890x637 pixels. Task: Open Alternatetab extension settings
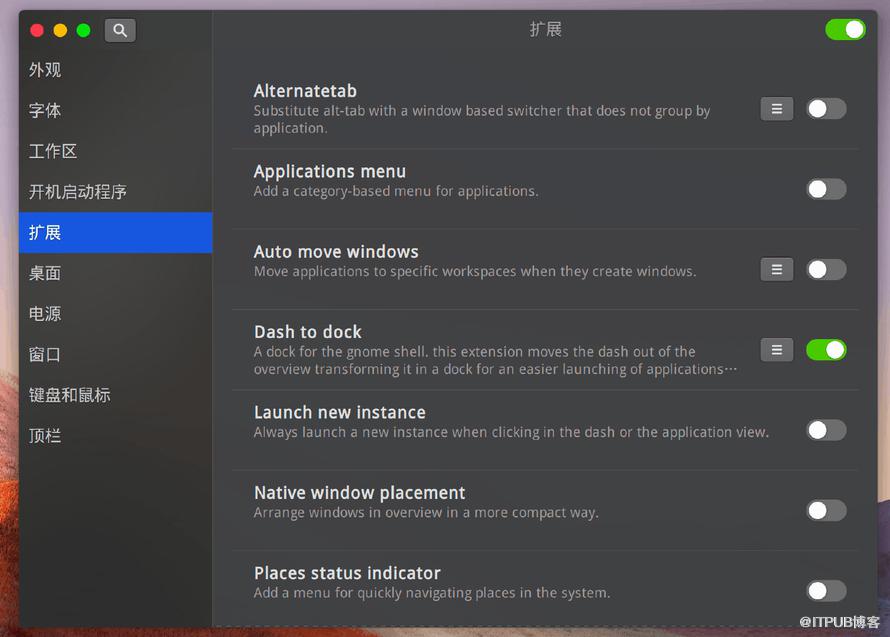click(x=776, y=109)
